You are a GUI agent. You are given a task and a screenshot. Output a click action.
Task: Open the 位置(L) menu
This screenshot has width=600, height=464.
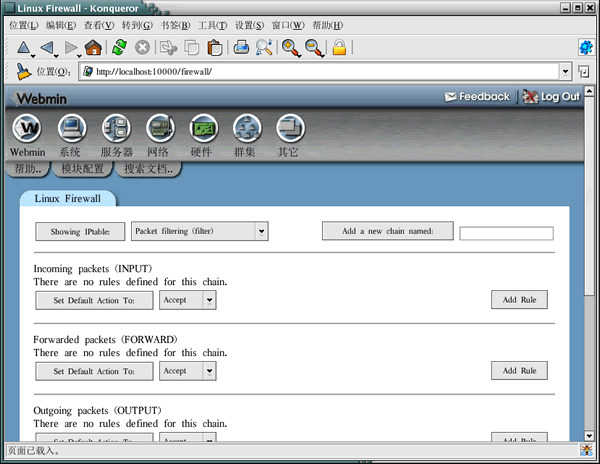coord(24,25)
